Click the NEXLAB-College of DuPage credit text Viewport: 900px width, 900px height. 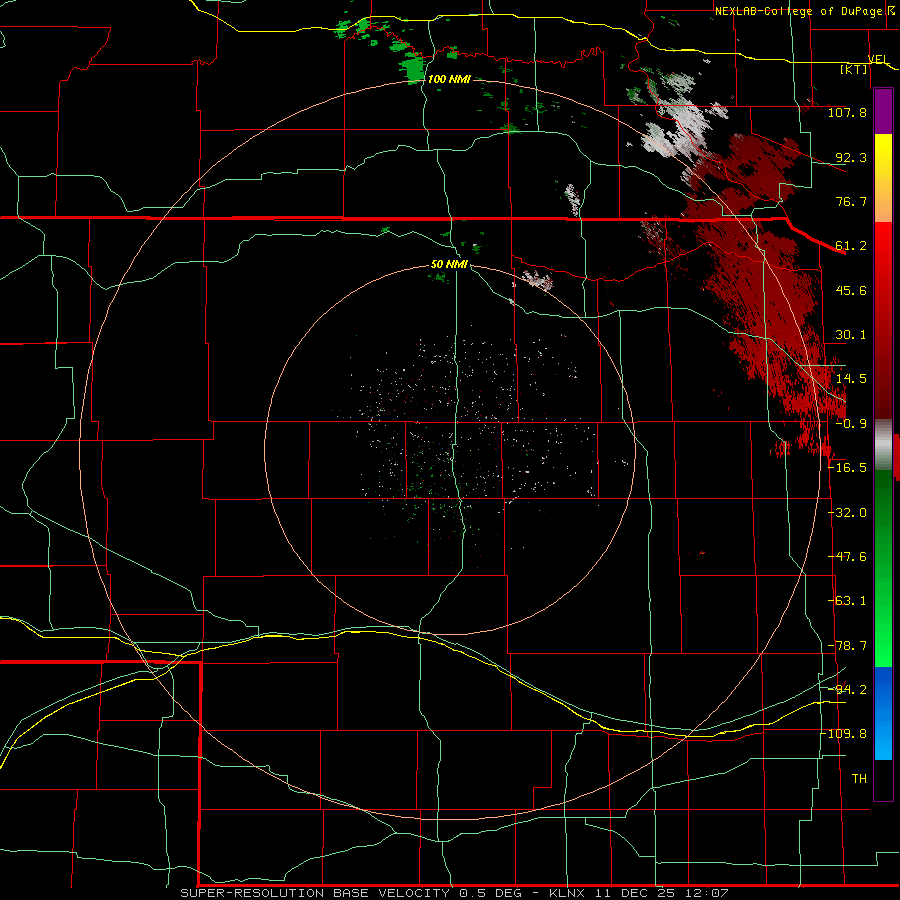pos(805,11)
